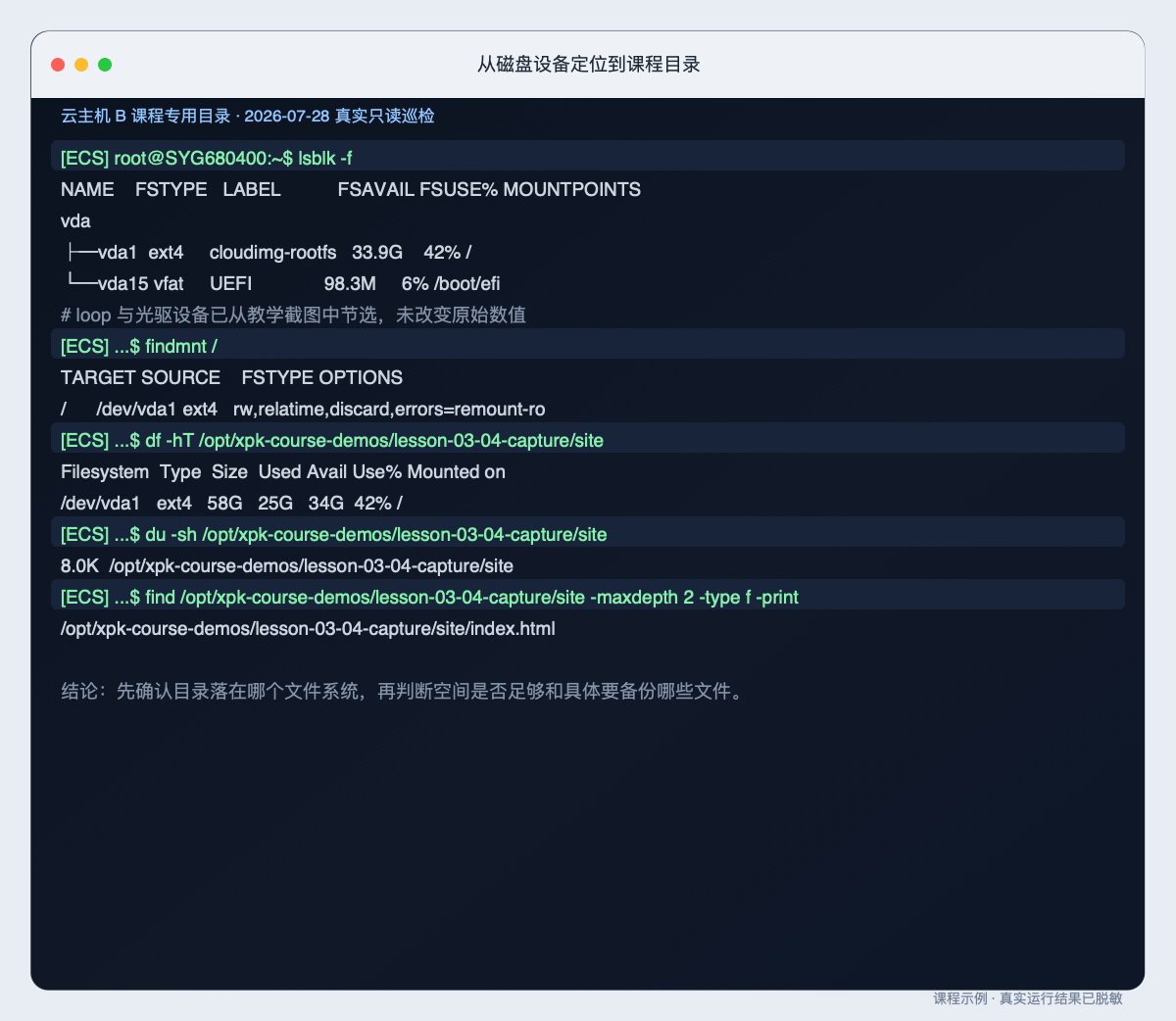The image size is (1176, 1021).
Task: Select the command line 'lsblk -f'
Action: (588, 156)
